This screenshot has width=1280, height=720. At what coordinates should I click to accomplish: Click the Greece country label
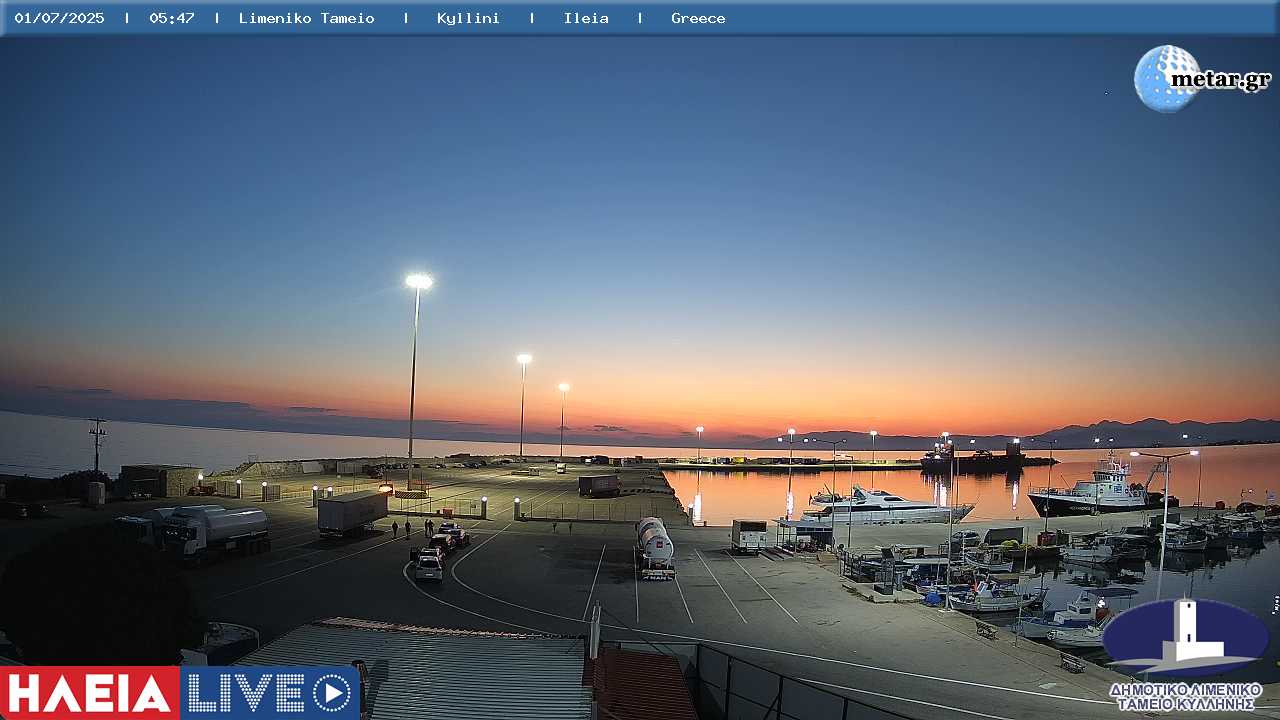698,18
